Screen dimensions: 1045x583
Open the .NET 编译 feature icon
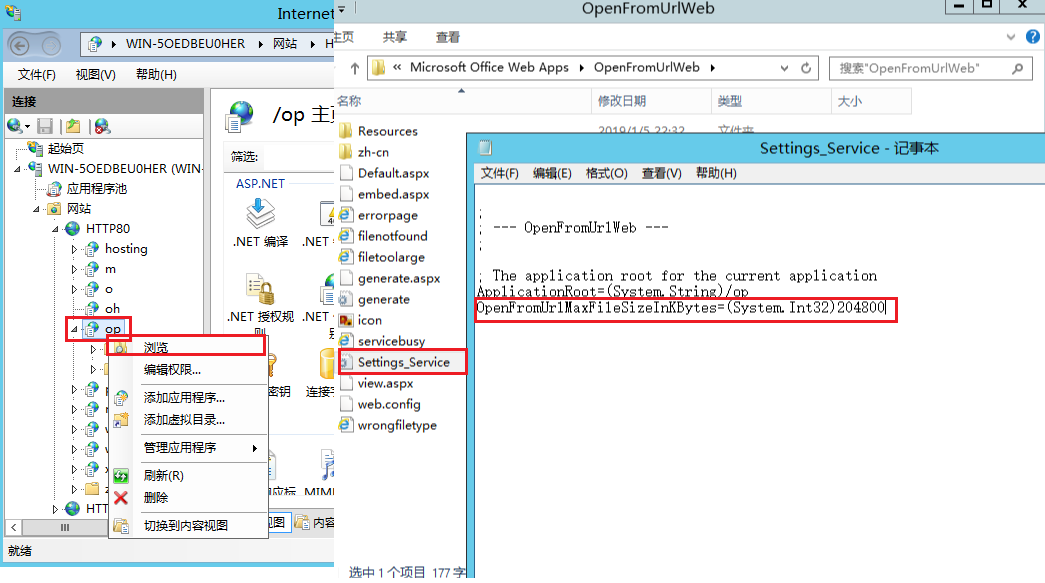[x=261, y=213]
